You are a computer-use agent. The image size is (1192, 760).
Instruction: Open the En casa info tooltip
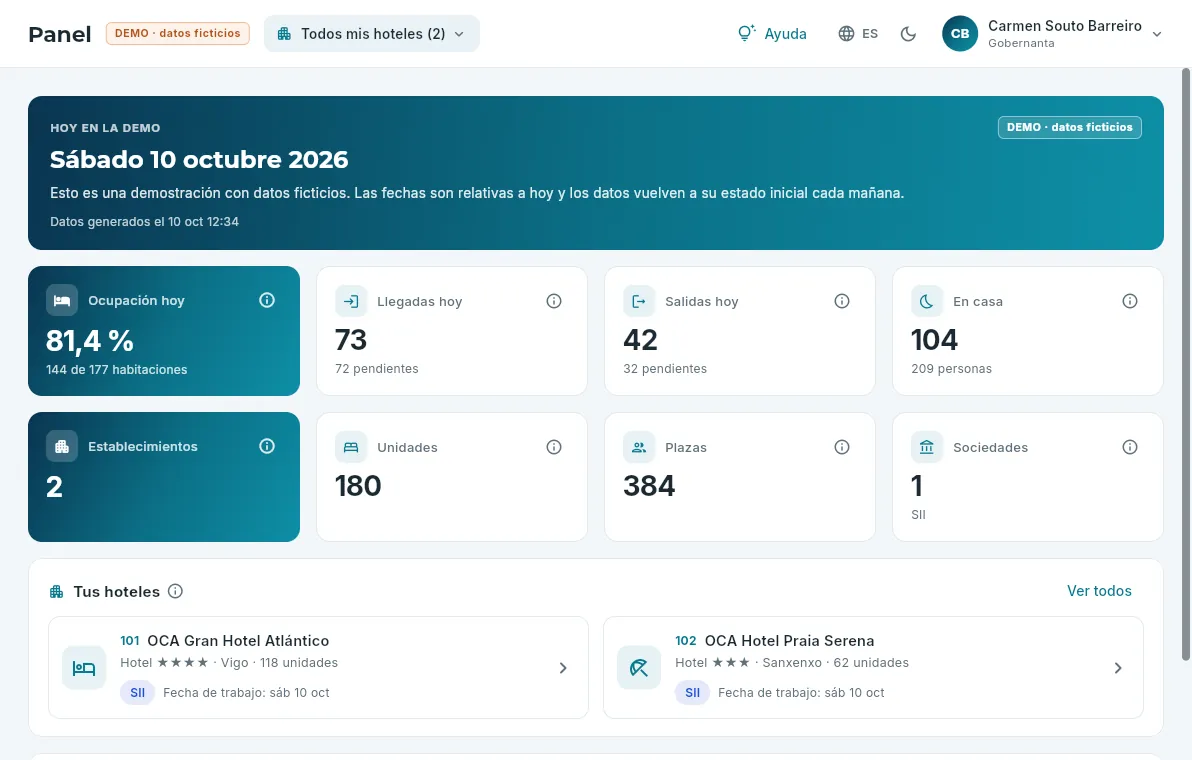[x=1130, y=301]
